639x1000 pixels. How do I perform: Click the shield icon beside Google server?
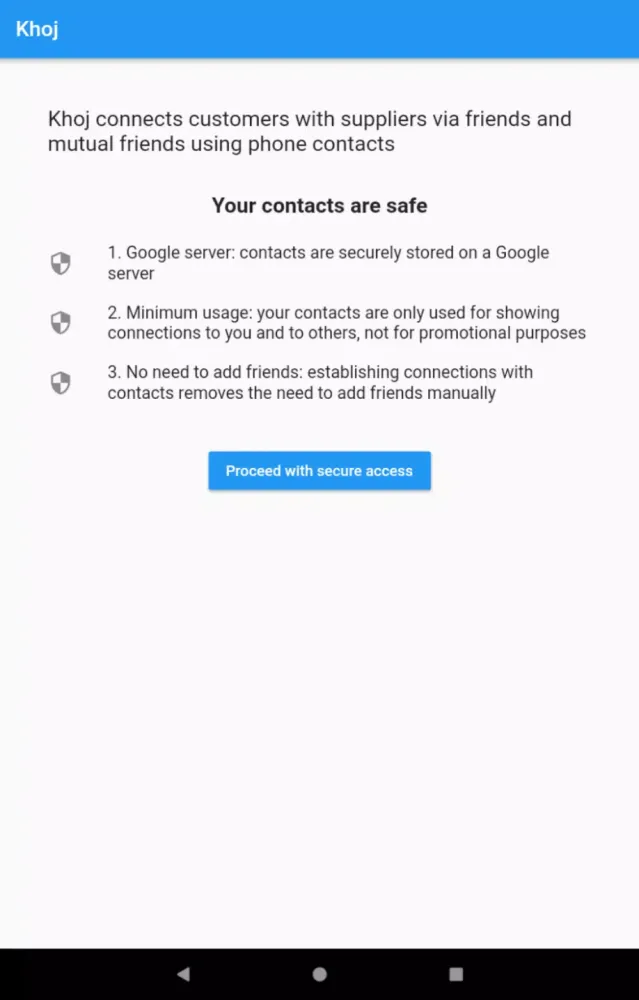pyautogui.click(x=61, y=263)
